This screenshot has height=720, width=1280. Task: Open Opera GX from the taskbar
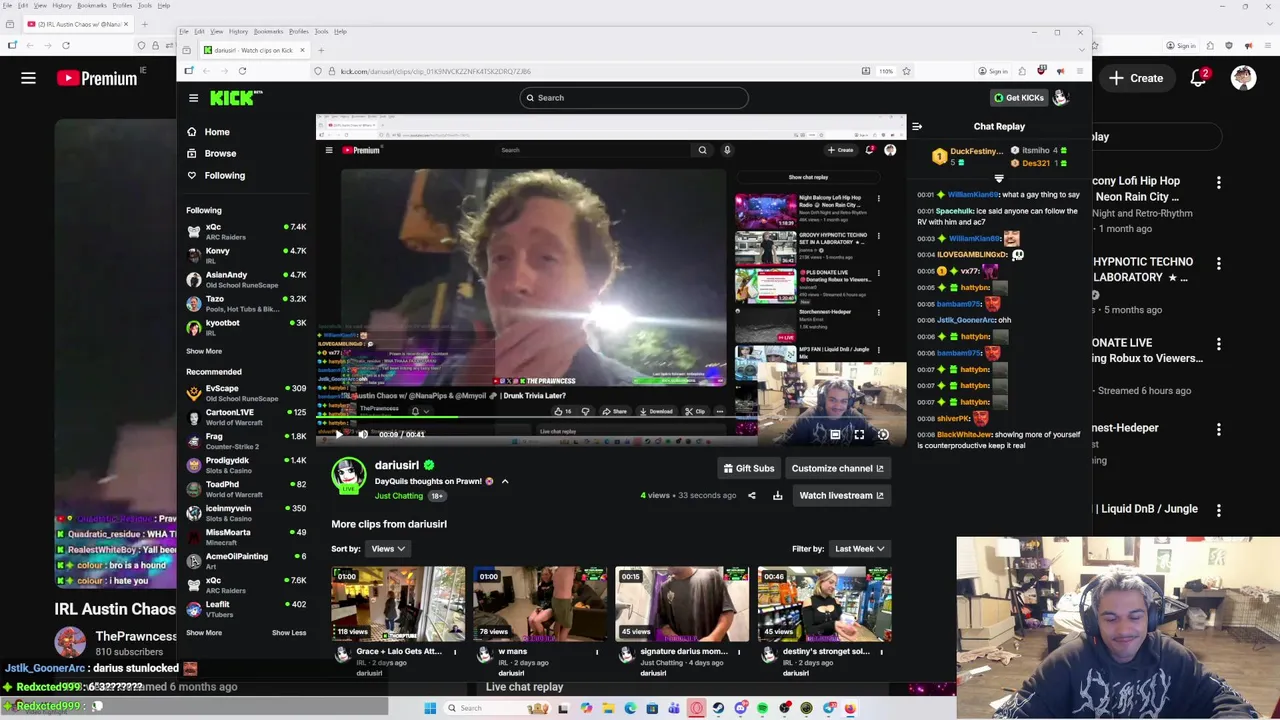pyautogui.click(x=696, y=708)
